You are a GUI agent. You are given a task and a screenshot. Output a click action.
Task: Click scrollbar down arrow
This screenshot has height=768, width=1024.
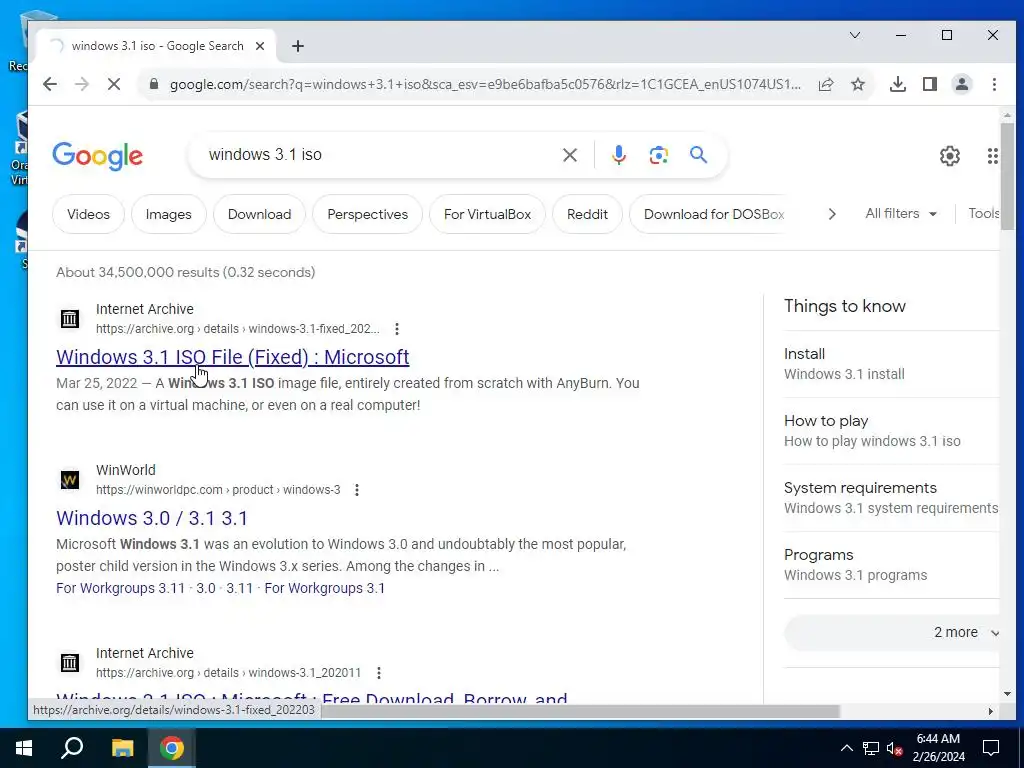(1007, 694)
